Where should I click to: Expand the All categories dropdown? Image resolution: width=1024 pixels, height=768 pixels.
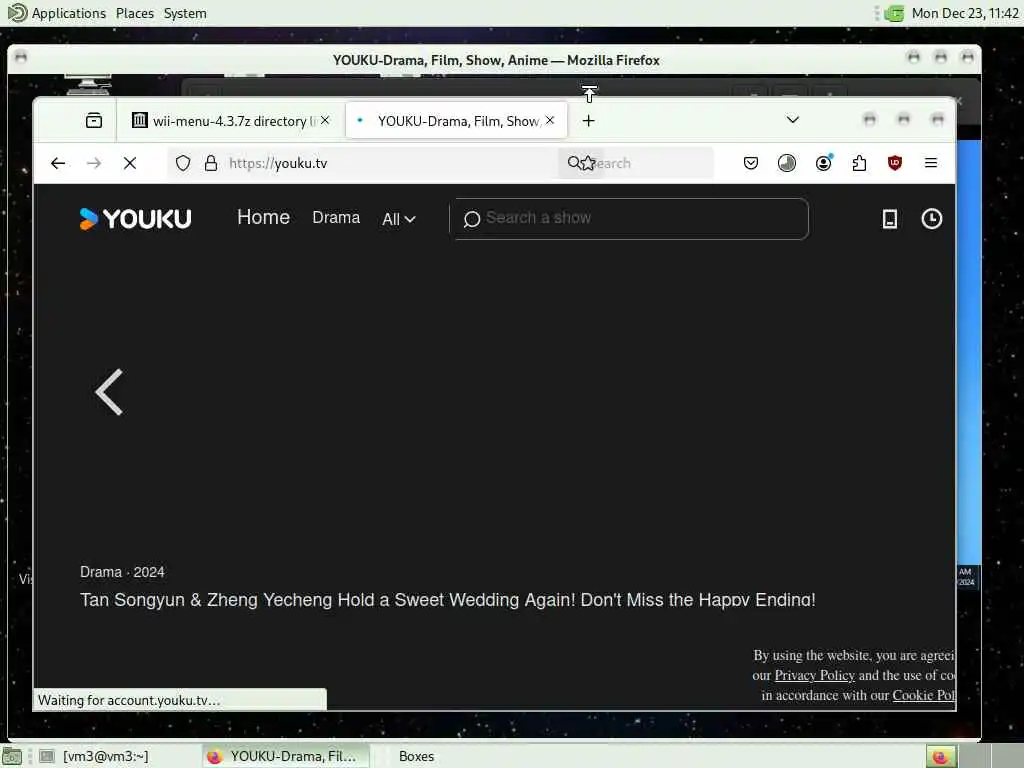(398, 219)
